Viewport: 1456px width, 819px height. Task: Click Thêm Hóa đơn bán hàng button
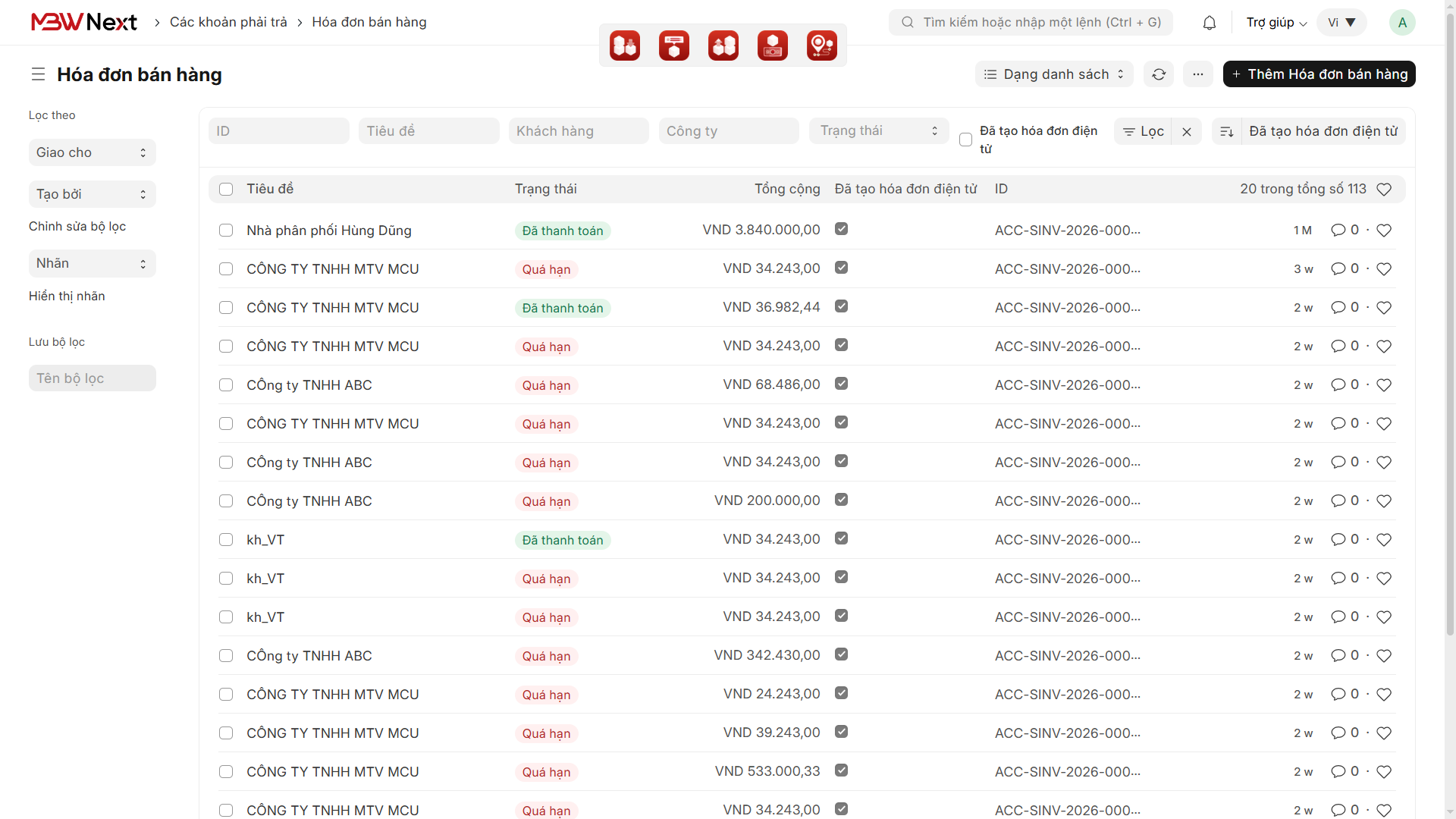[x=1319, y=74]
